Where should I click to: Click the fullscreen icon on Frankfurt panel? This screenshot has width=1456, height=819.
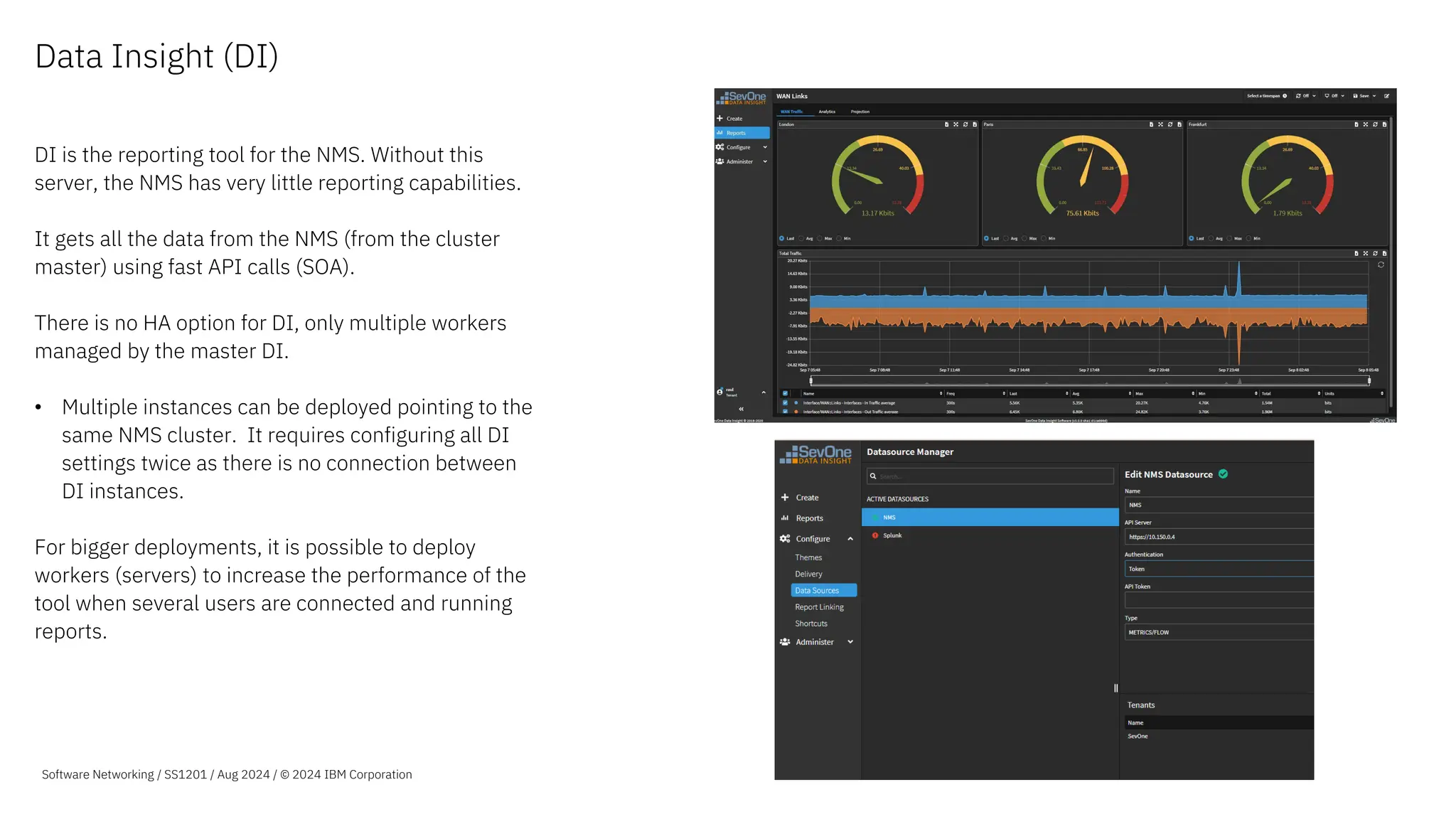[x=1365, y=124]
